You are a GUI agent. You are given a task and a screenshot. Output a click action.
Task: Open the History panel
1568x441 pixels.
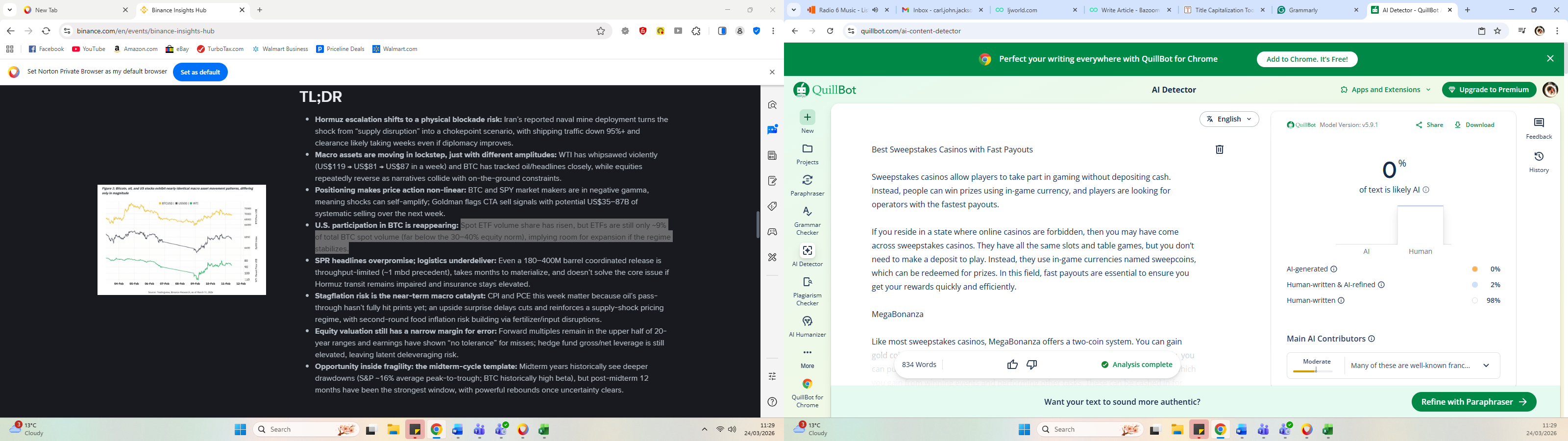point(1539,162)
